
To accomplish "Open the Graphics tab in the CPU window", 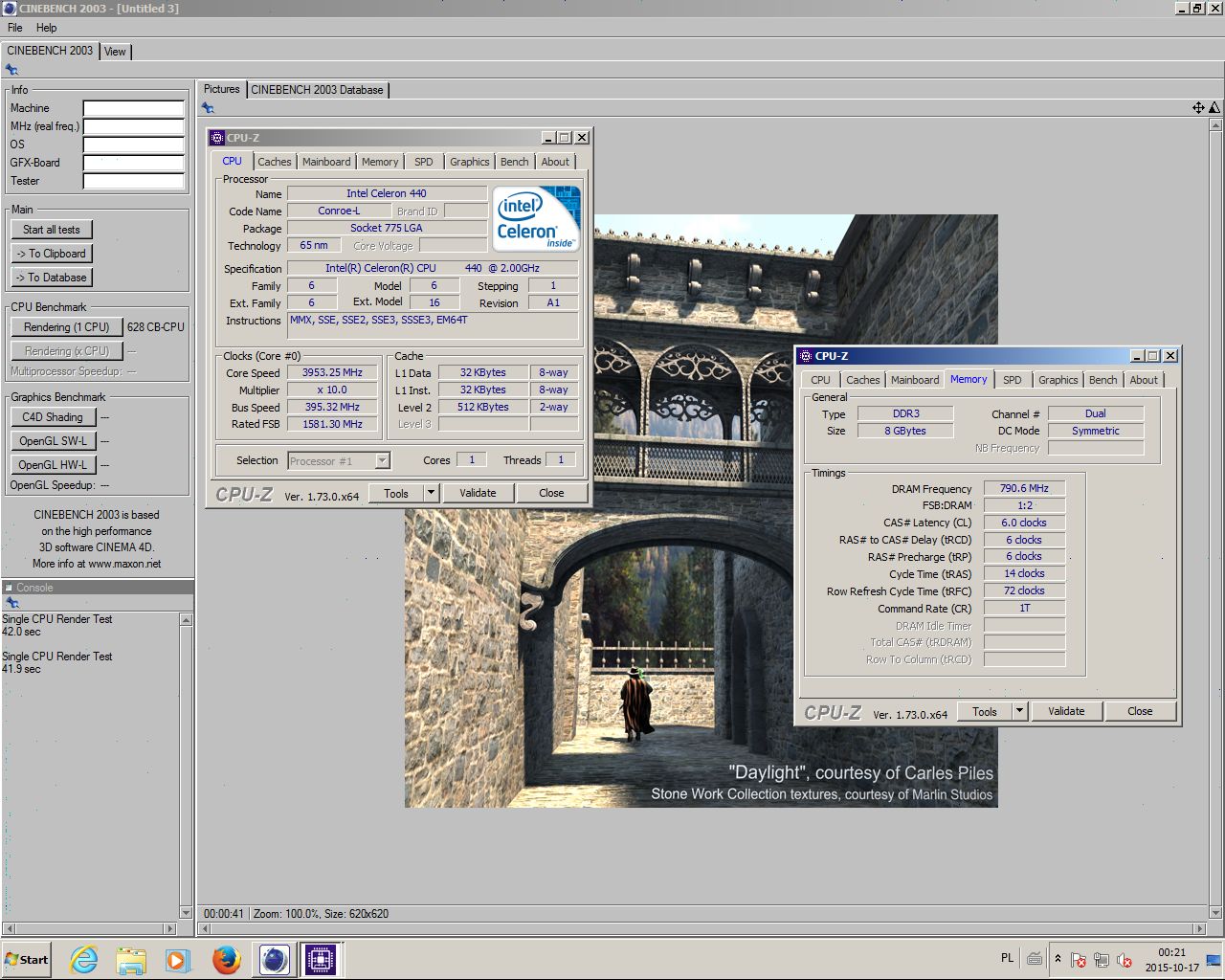I will coord(470,162).
